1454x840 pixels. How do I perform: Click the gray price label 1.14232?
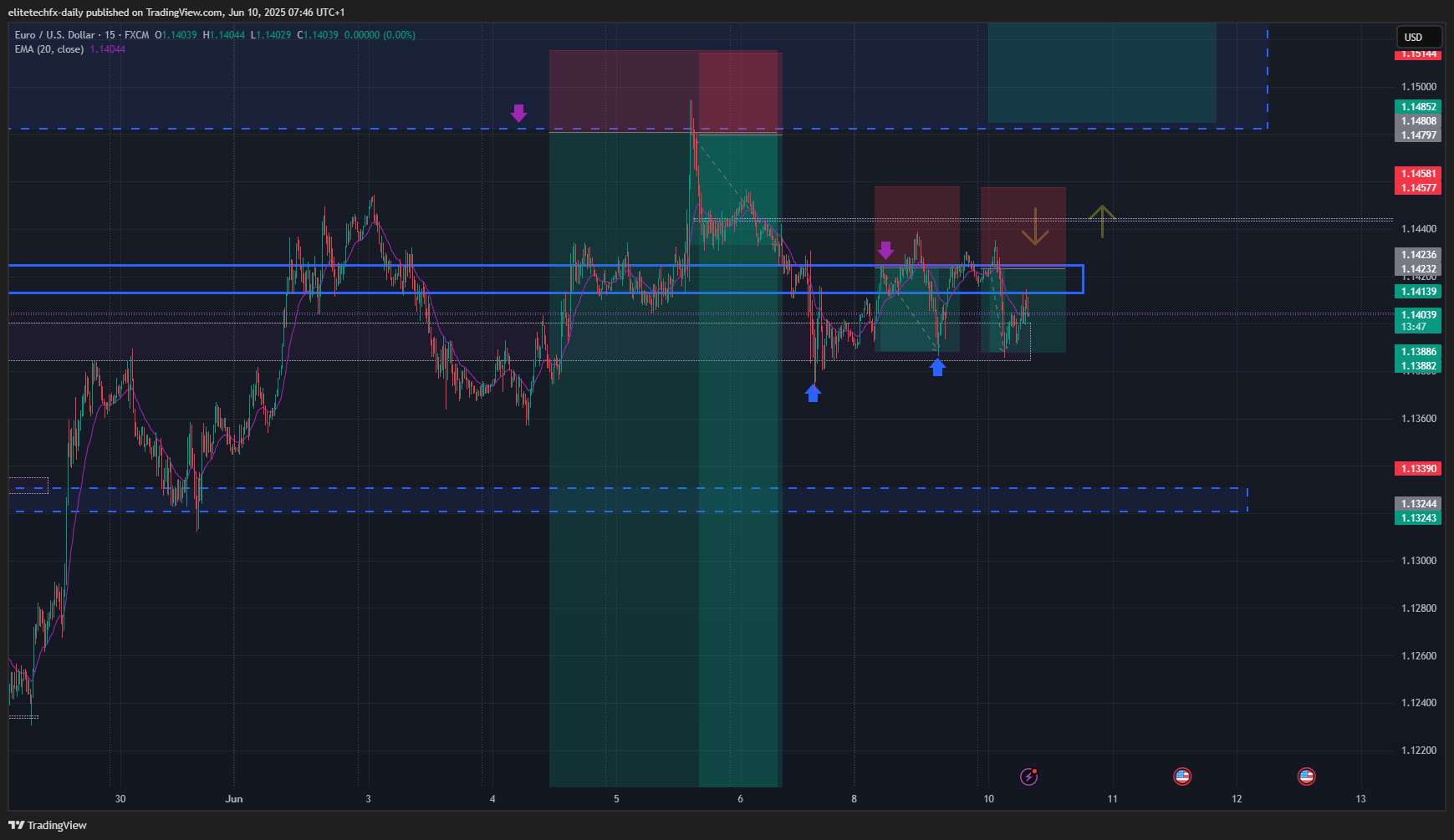click(1418, 269)
